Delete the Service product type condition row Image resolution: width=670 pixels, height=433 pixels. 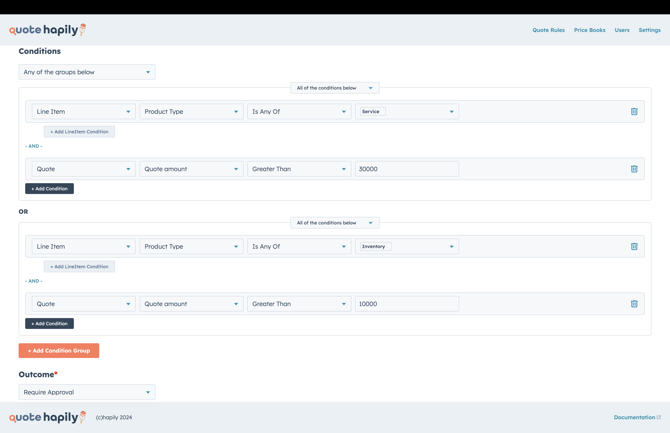(x=634, y=112)
